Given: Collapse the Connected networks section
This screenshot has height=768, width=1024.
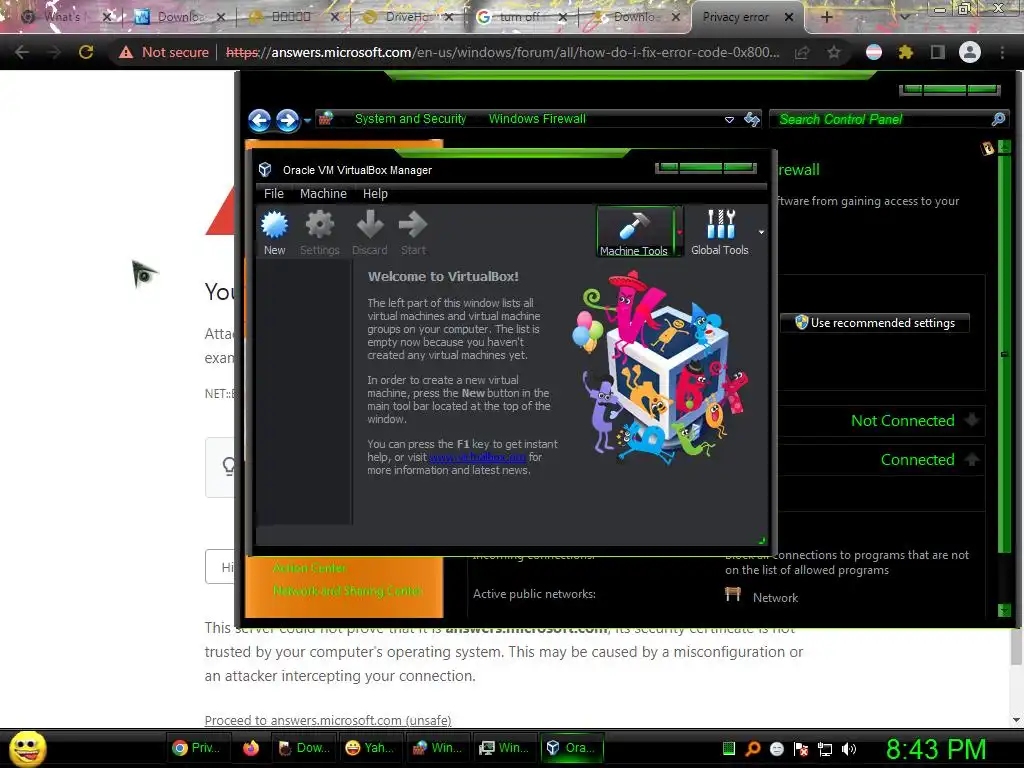Looking at the screenshot, I should click(972, 460).
